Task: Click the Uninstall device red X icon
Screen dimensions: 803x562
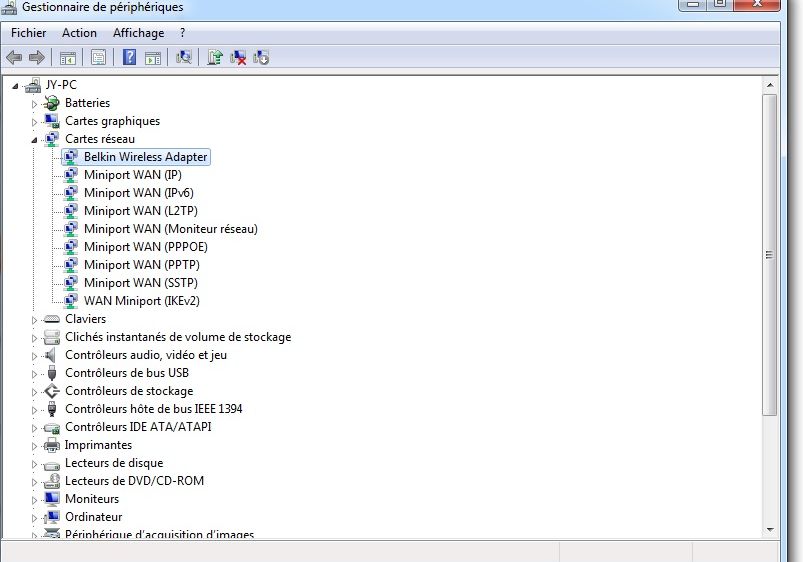Action: [238, 57]
